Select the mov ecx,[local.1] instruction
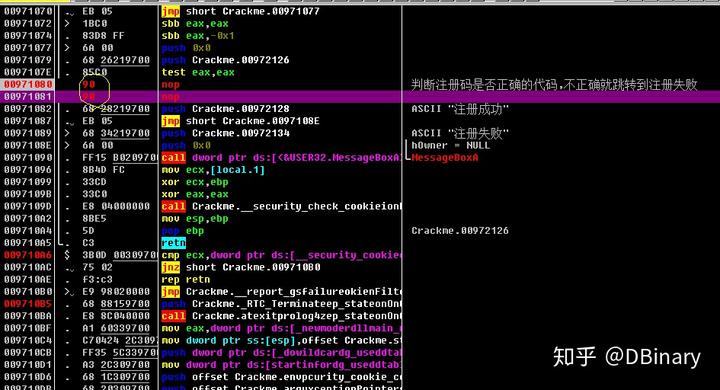 213,170
